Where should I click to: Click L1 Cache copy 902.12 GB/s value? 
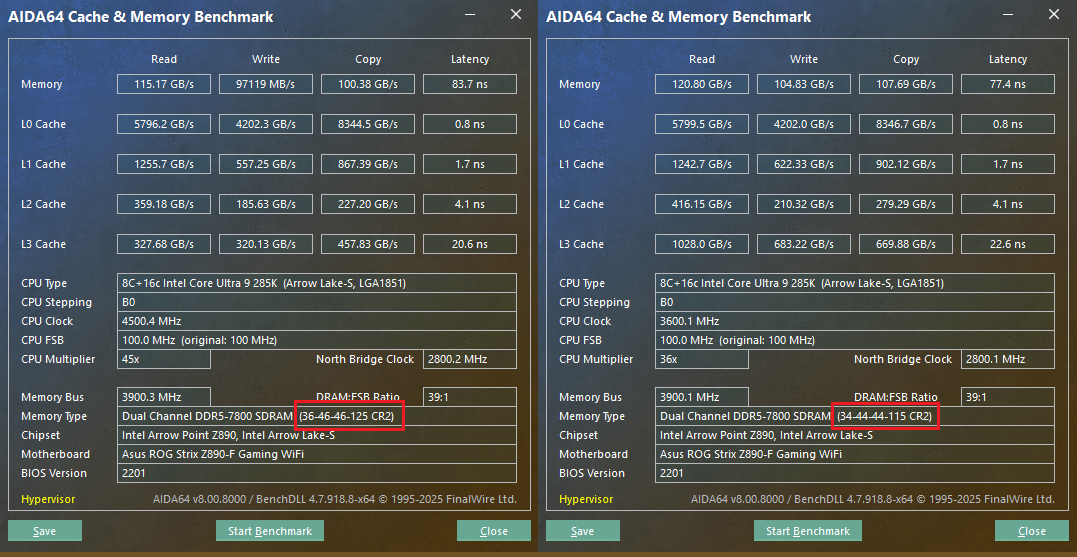(x=905, y=164)
